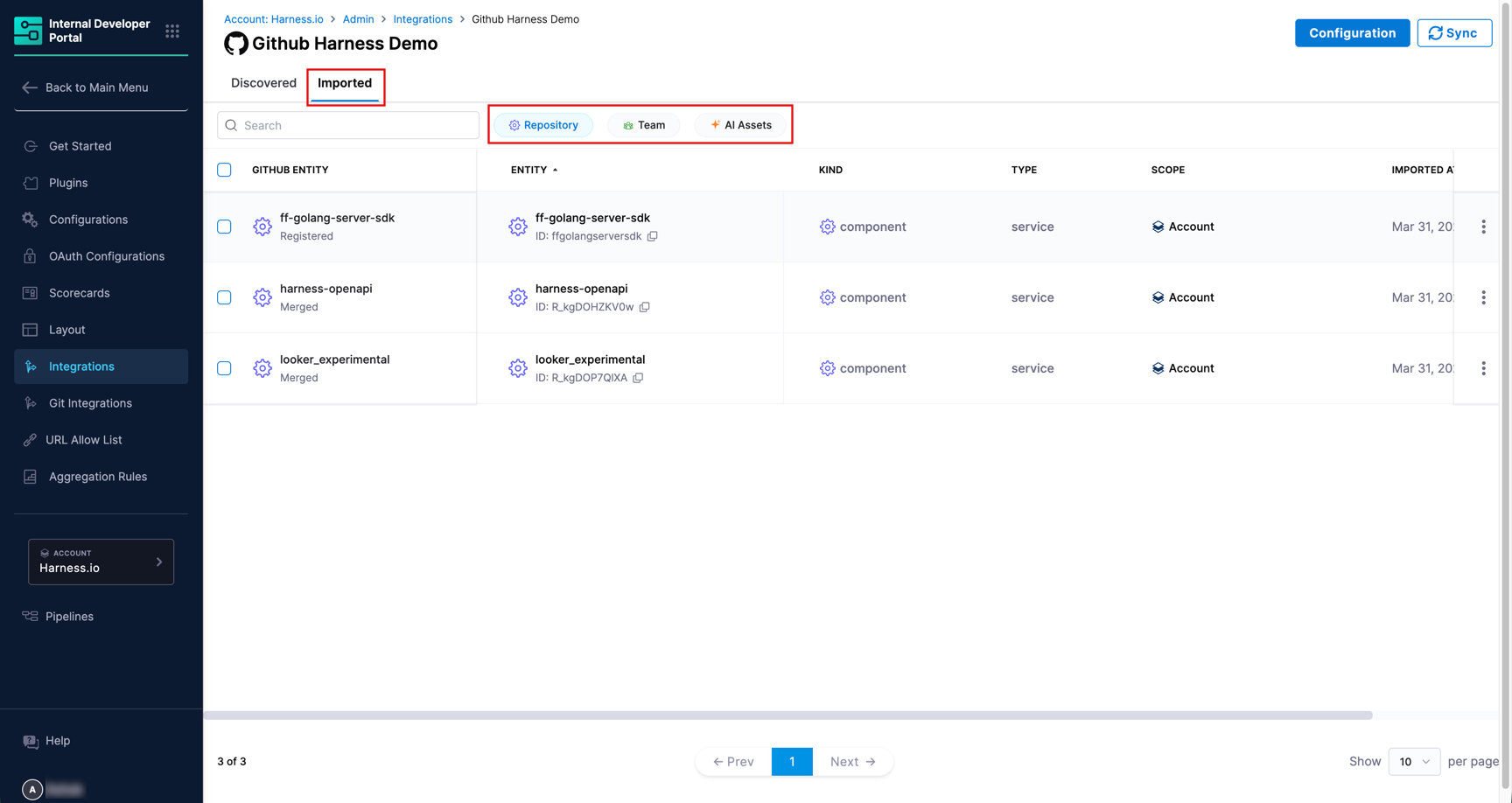The image size is (1512, 803).
Task: Click the Sync button
Action: 1453,33
